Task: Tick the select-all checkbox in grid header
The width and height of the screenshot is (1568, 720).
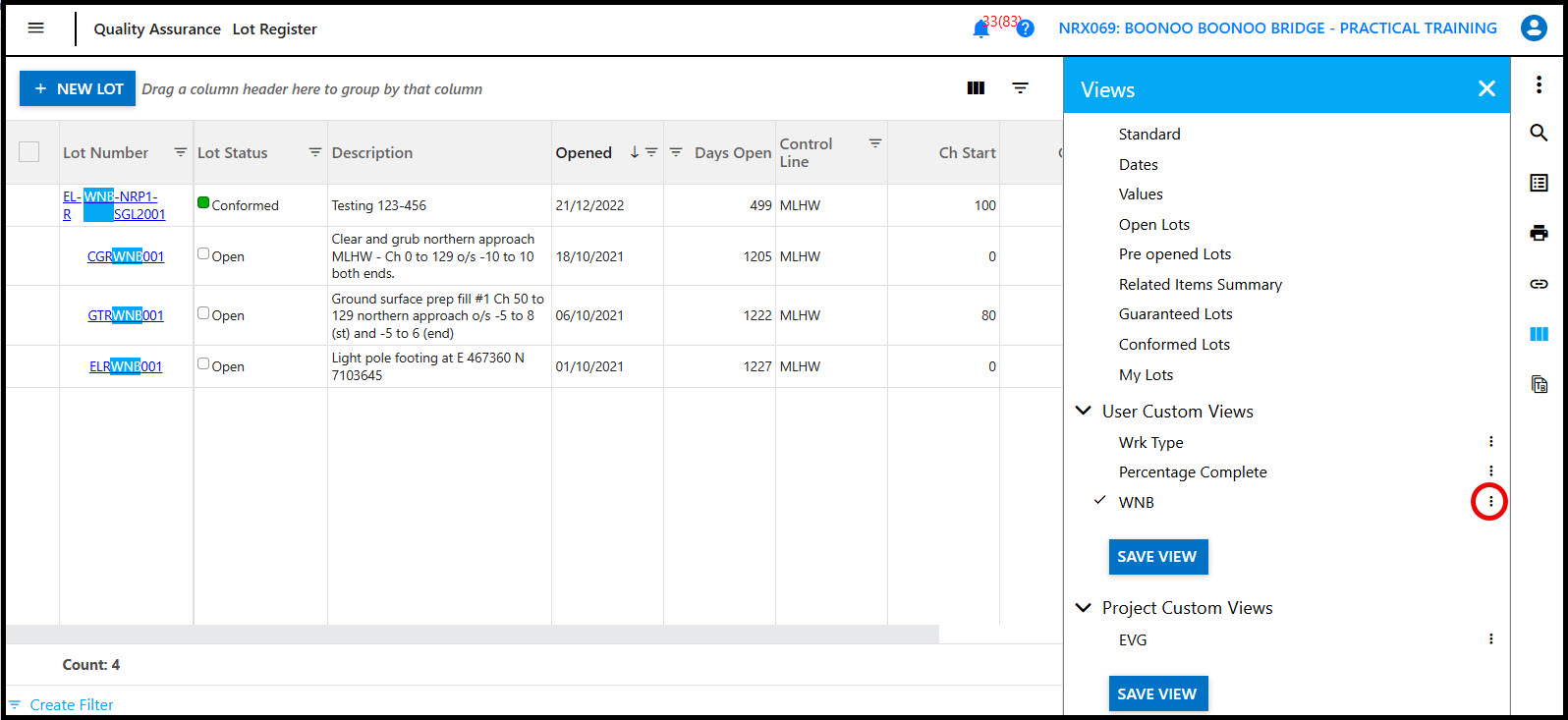Action: (29, 152)
